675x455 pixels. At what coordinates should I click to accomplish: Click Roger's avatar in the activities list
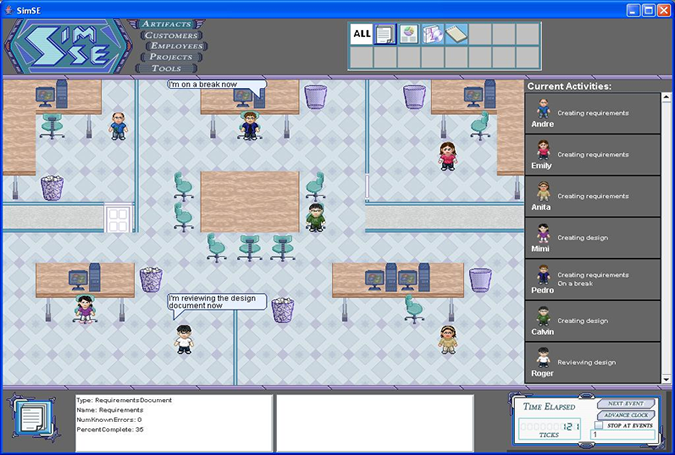pyautogui.click(x=542, y=357)
